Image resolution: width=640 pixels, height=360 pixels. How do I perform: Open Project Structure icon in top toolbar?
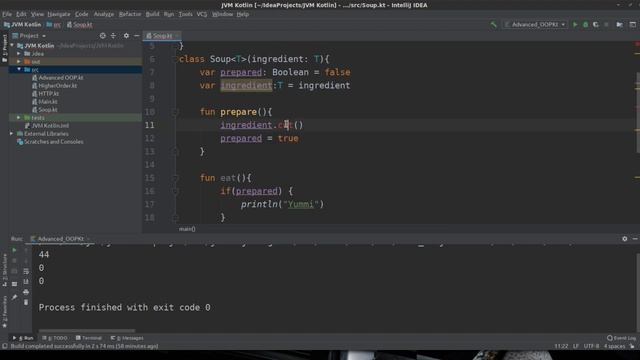point(620,25)
